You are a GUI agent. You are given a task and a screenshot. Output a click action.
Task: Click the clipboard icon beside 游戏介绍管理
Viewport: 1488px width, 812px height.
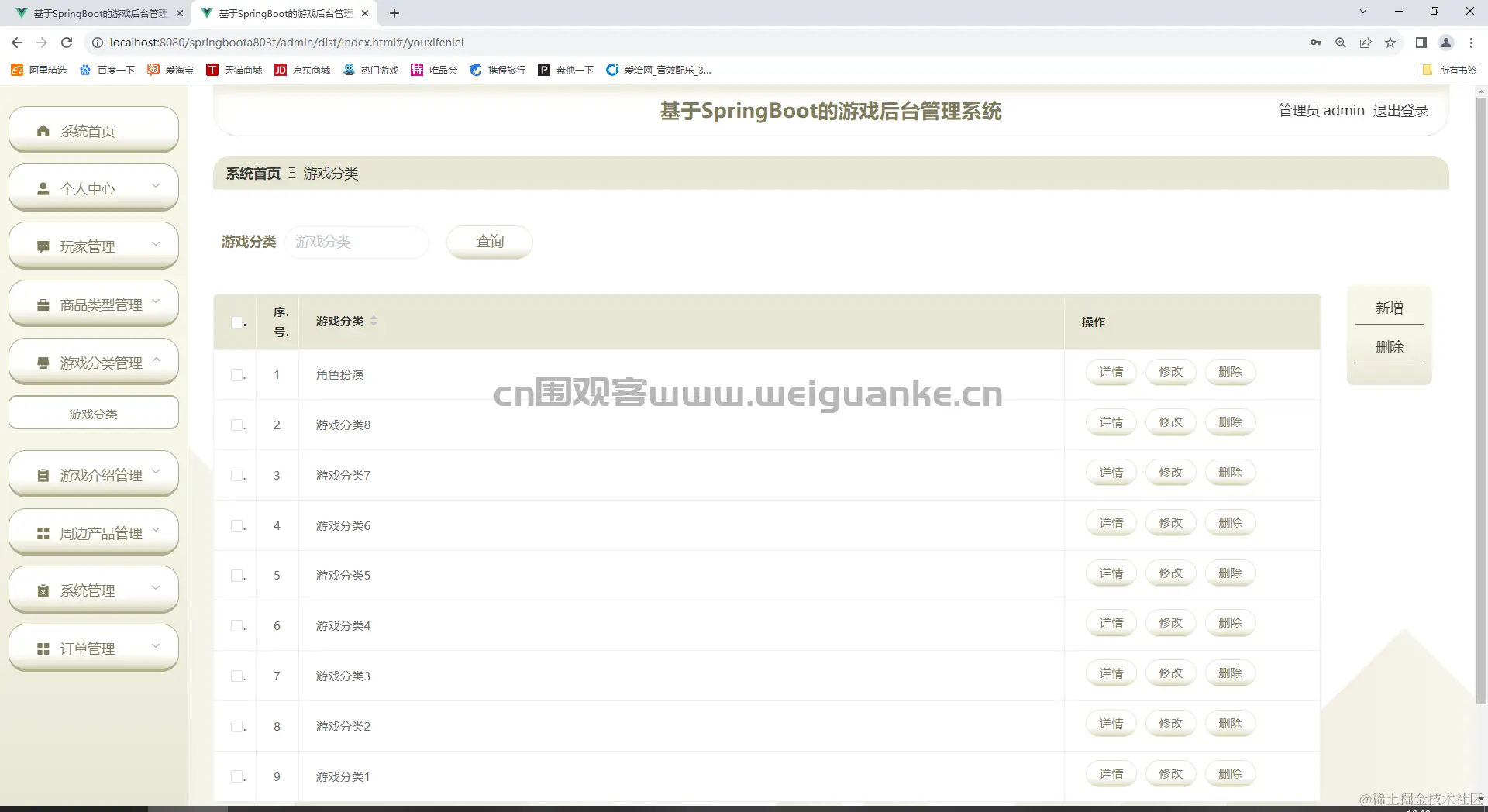click(x=43, y=475)
